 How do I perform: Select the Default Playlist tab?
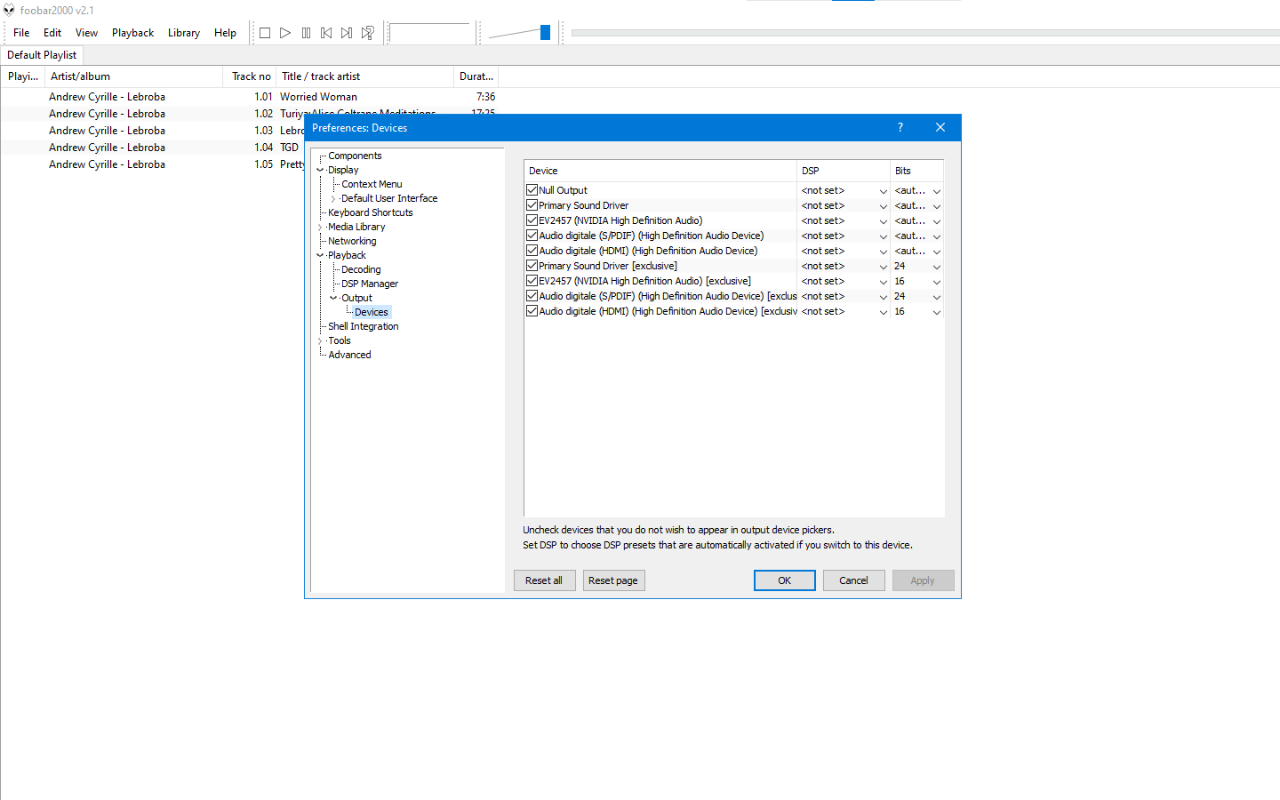coord(42,55)
